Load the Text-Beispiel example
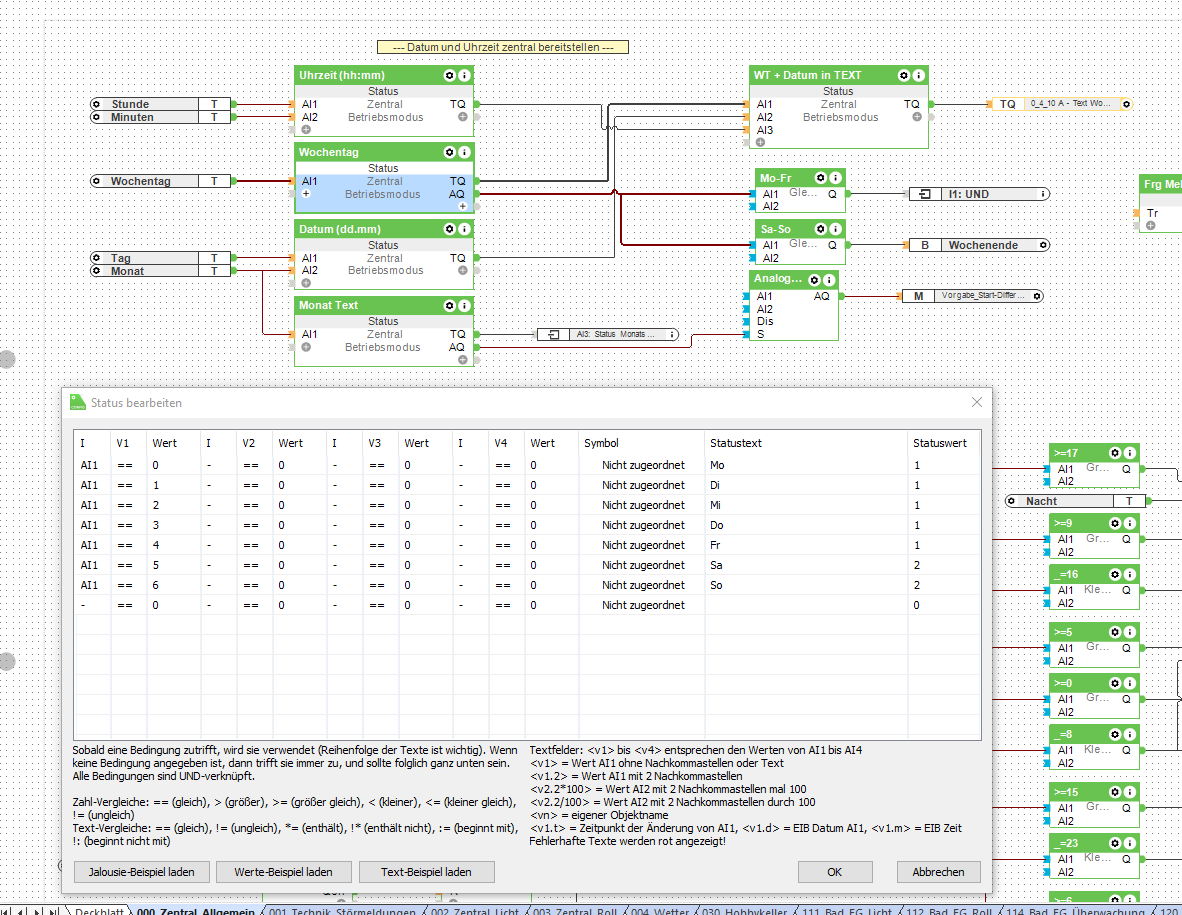 [426, 872]
